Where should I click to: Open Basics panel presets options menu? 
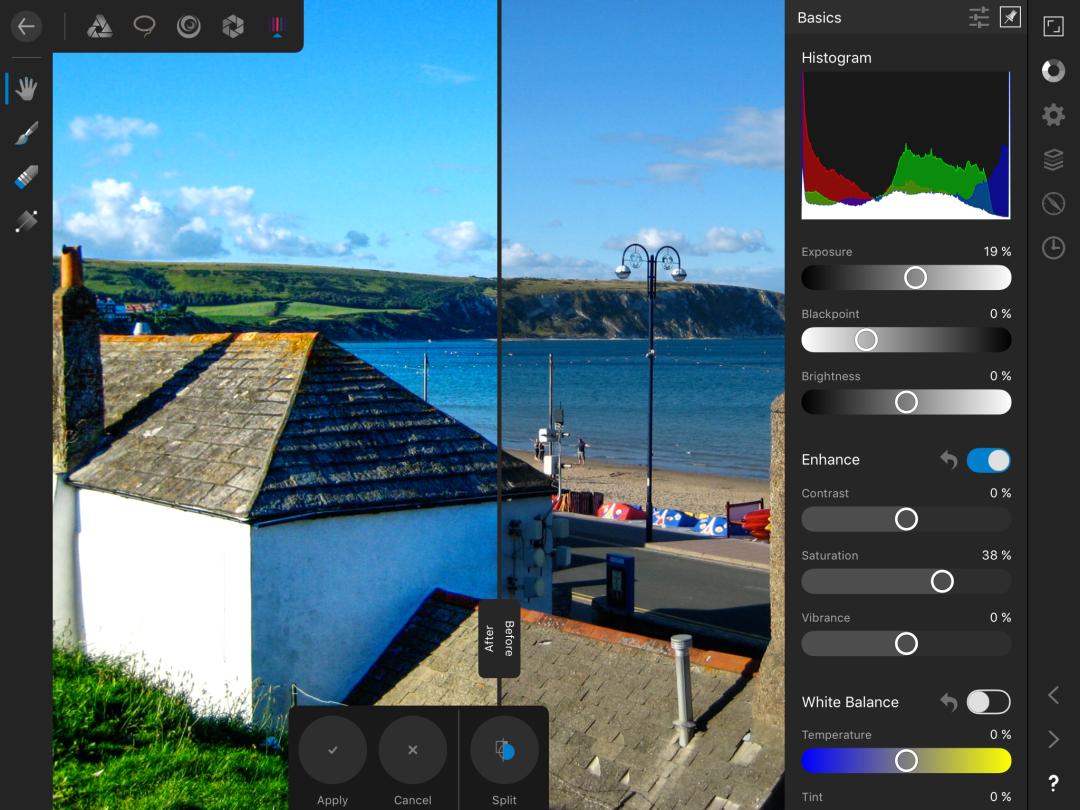(979, 17)
